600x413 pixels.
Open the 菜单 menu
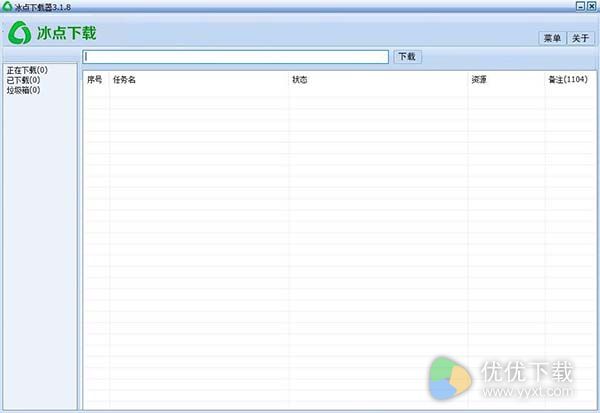tap(552, 38)
